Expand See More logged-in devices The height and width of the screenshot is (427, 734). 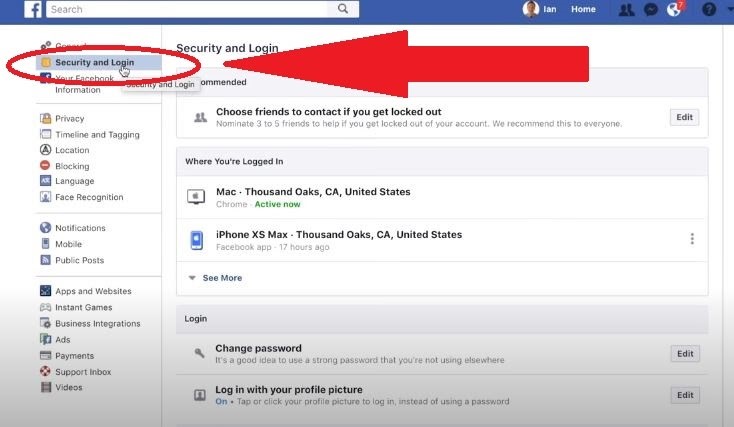point(222,278)
